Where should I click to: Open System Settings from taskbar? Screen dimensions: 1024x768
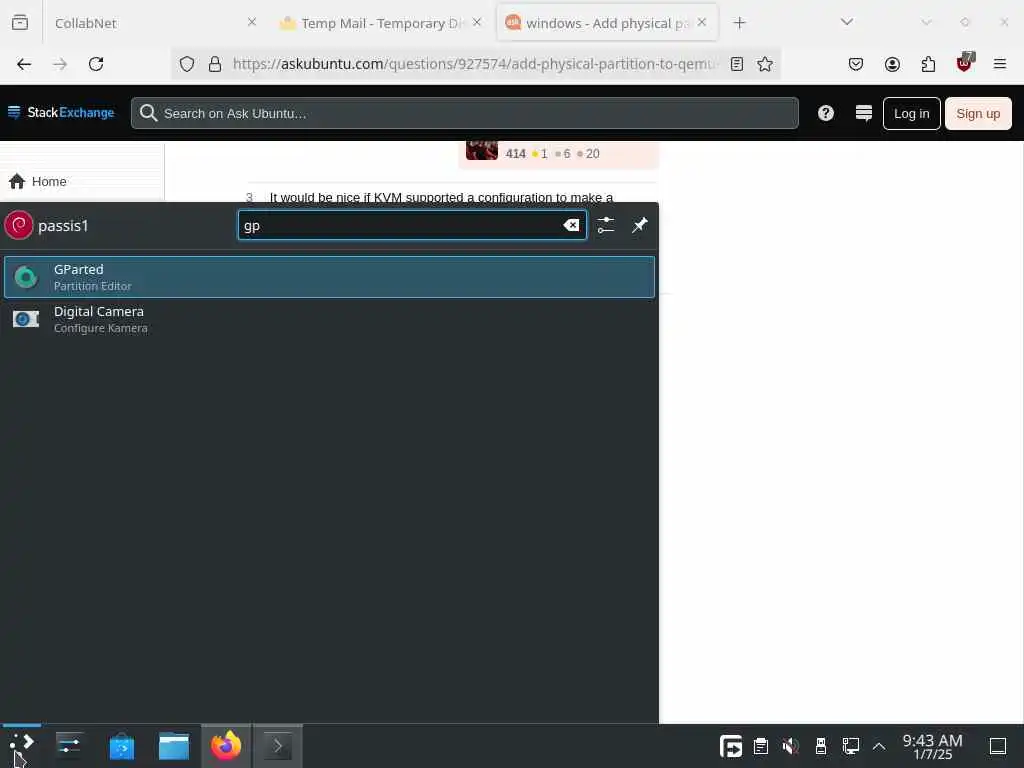click(69, 746)
